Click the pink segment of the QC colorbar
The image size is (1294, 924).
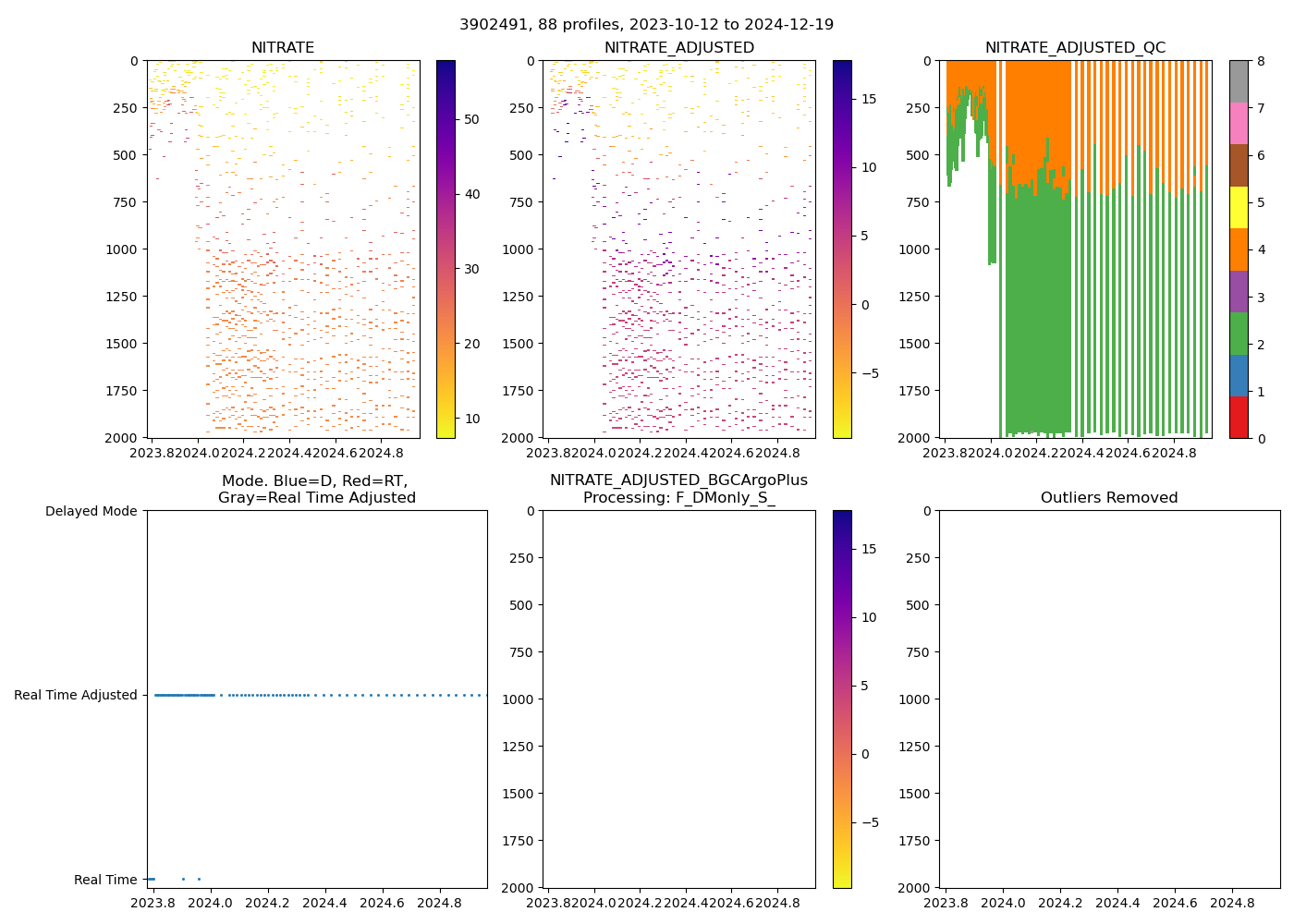(x=1239, y=124)
